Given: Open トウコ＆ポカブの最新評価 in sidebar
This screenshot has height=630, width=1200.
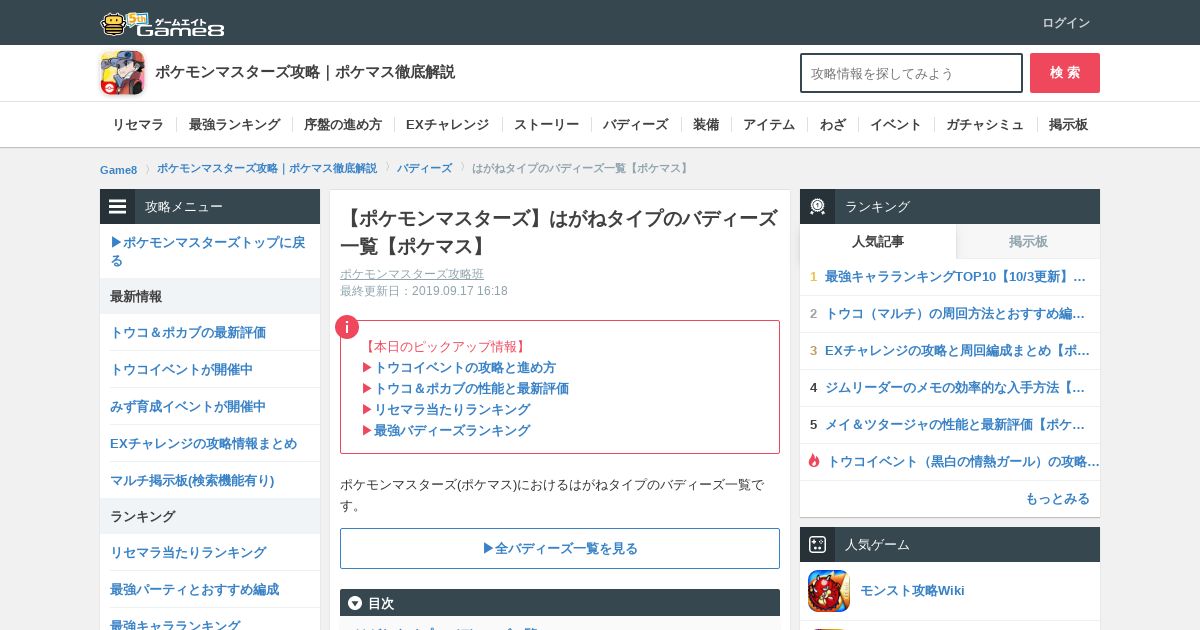Looking at the screenshot, I should (x=188, y=332).
